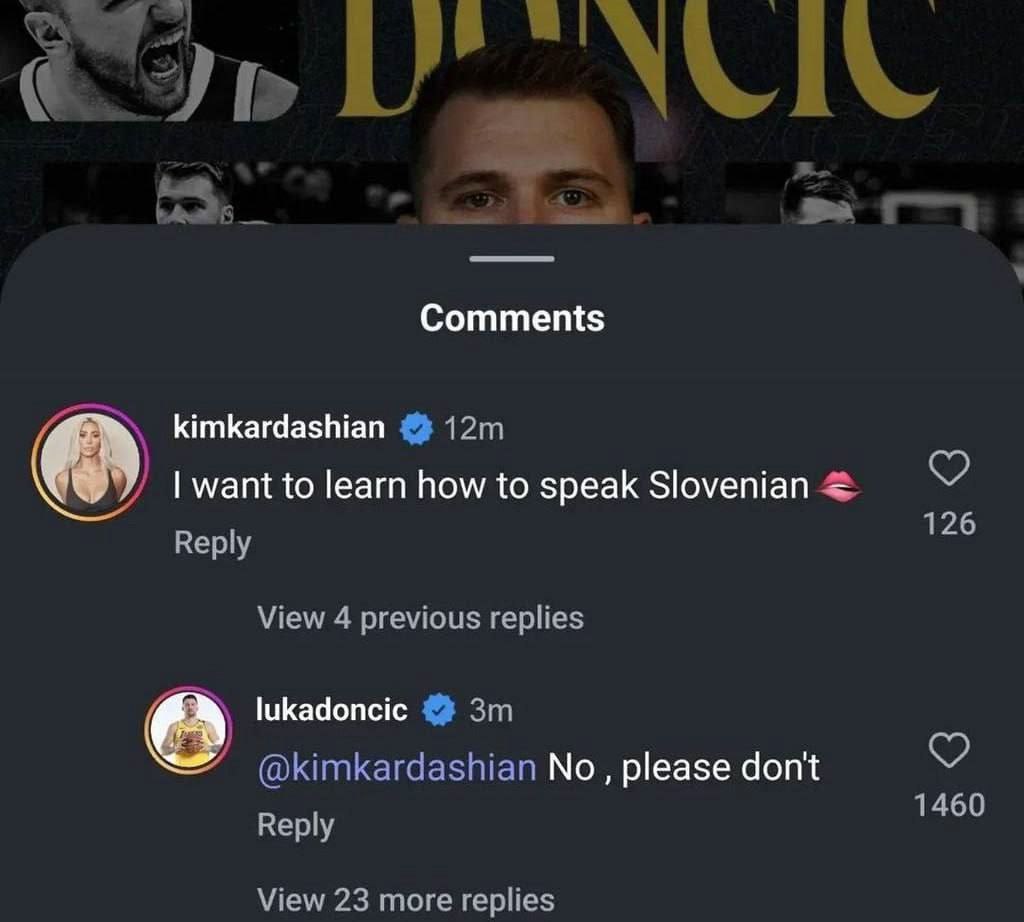Image resolution: width=1024 pixels, height=922 pixels.
Task: View the 1460 likes count
Action: tap(949, 805)
